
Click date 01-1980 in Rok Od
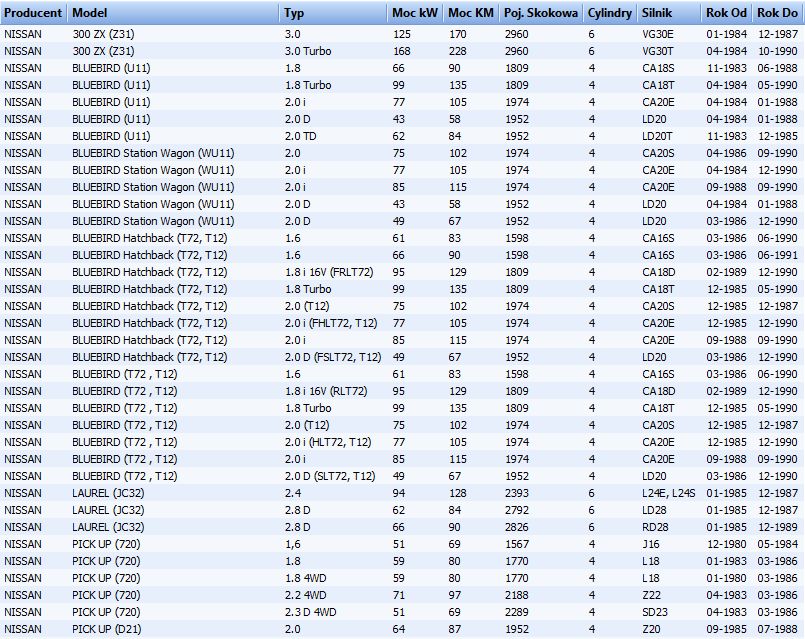(726, 578)
